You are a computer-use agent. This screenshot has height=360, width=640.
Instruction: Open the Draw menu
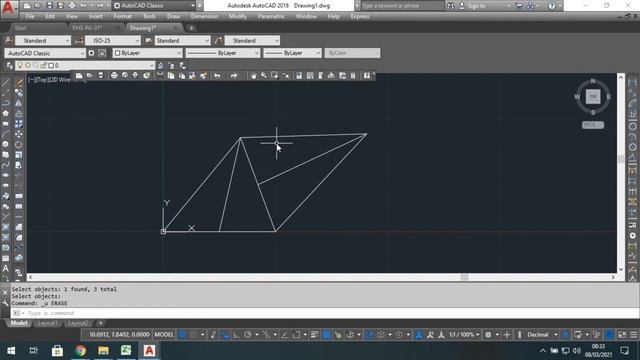click(x=173, y=17)
